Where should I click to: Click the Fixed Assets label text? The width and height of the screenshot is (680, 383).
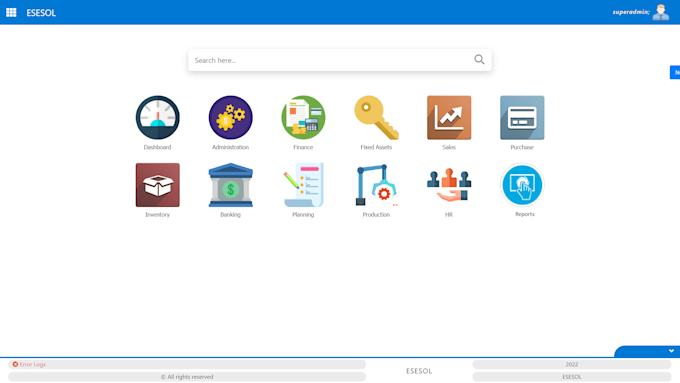tap(376, 147)
